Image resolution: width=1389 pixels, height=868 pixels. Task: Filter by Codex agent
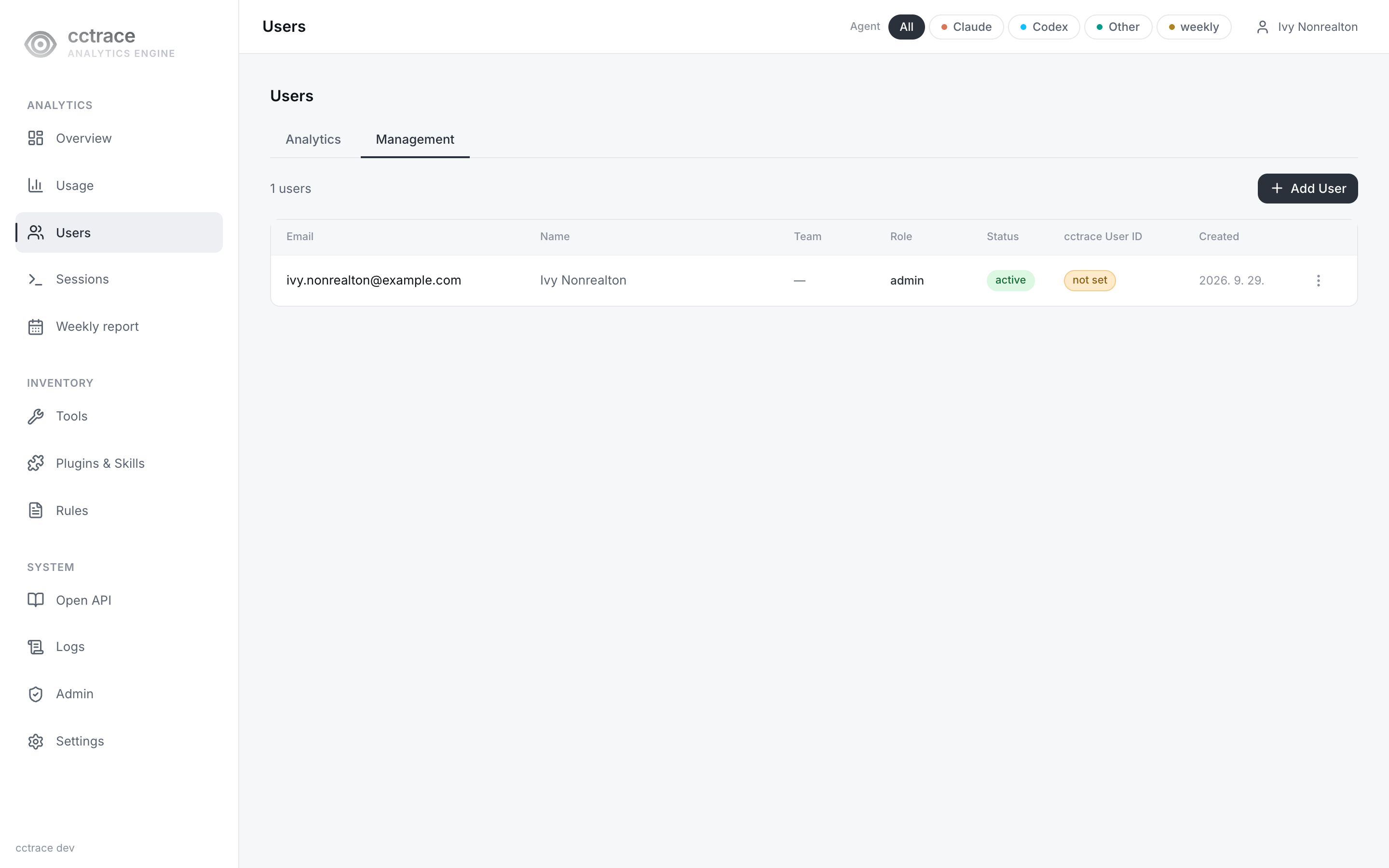tap(1044, 27)
